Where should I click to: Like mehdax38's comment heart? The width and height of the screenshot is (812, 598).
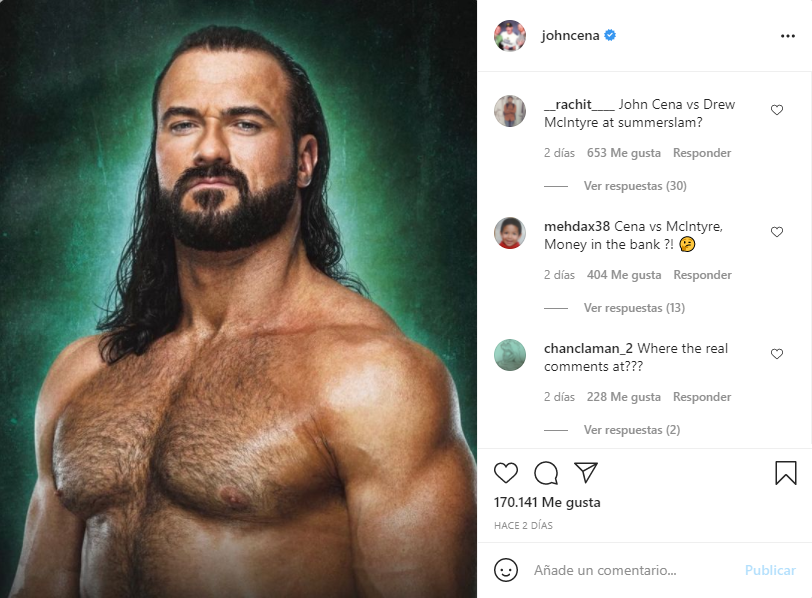point(777,232)
